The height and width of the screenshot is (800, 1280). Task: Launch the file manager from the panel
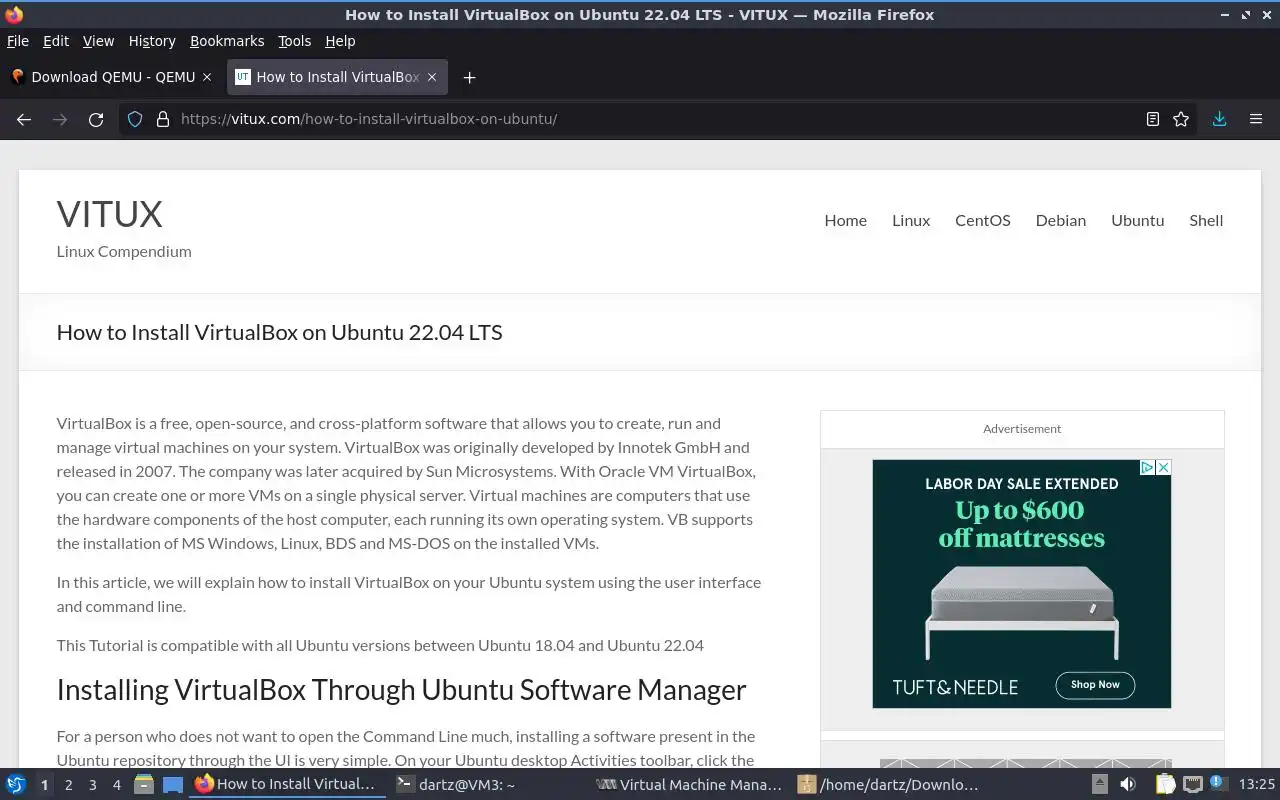tap(144, 785)
